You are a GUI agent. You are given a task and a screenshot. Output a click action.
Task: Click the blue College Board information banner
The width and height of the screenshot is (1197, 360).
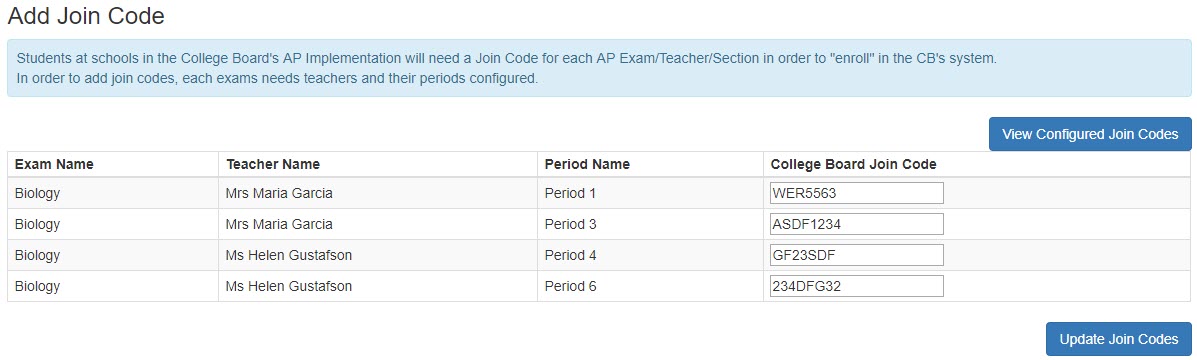[x=599, y=69]
